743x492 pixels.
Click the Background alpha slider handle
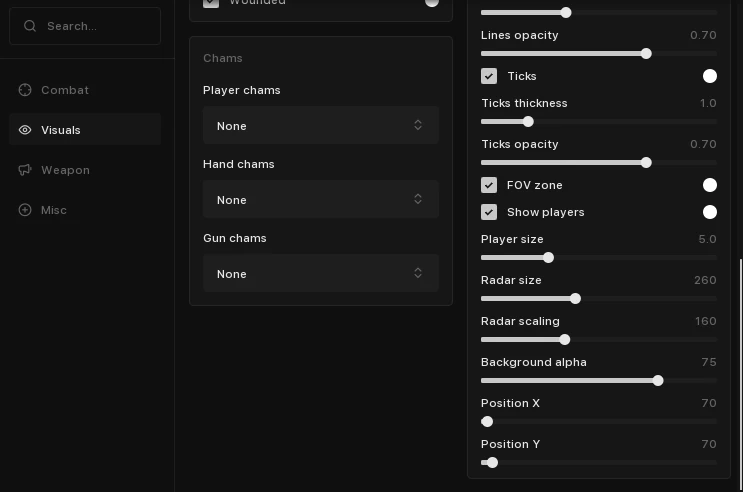click(x=658, y=381)
